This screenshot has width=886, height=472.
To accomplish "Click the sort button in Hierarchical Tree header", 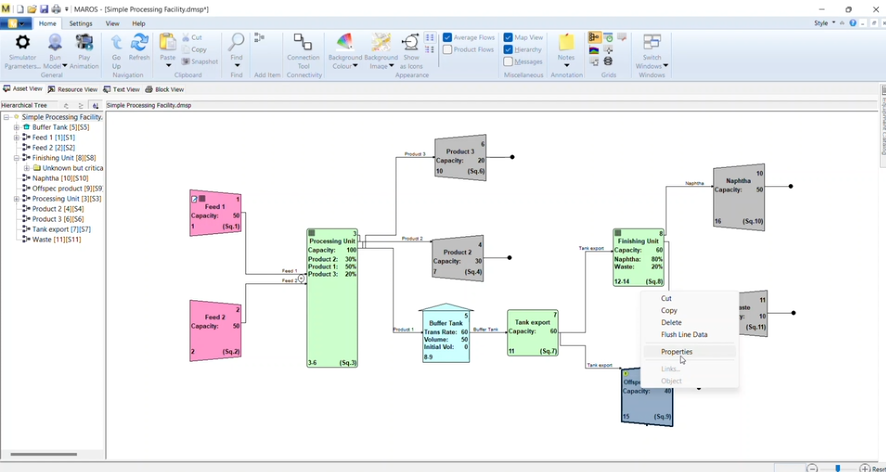I will [95, 106].
